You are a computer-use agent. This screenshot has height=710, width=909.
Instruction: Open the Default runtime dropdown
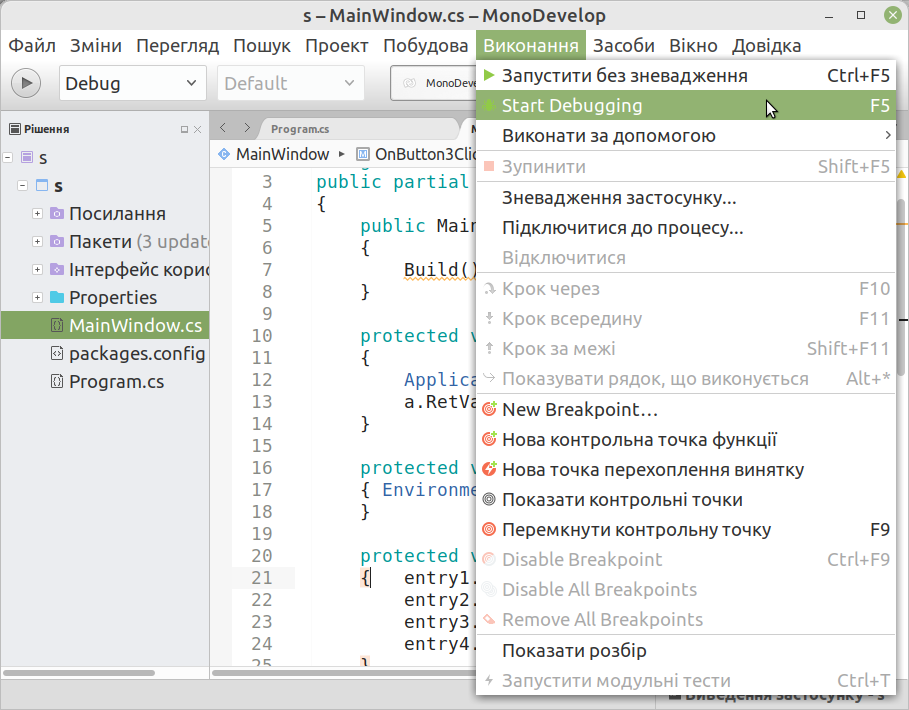(291, 83)
